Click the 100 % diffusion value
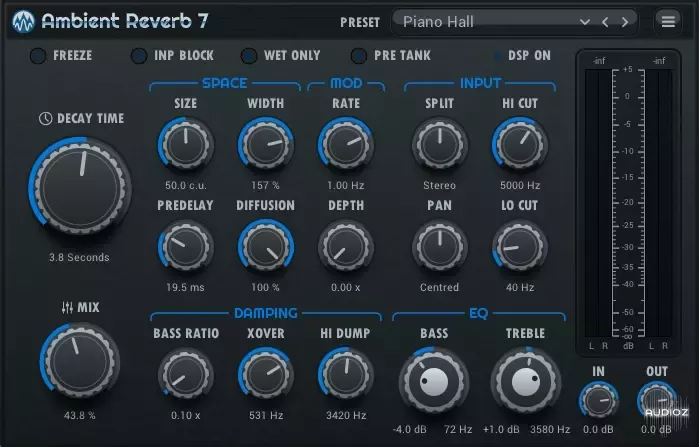 (x=266, y=287)
